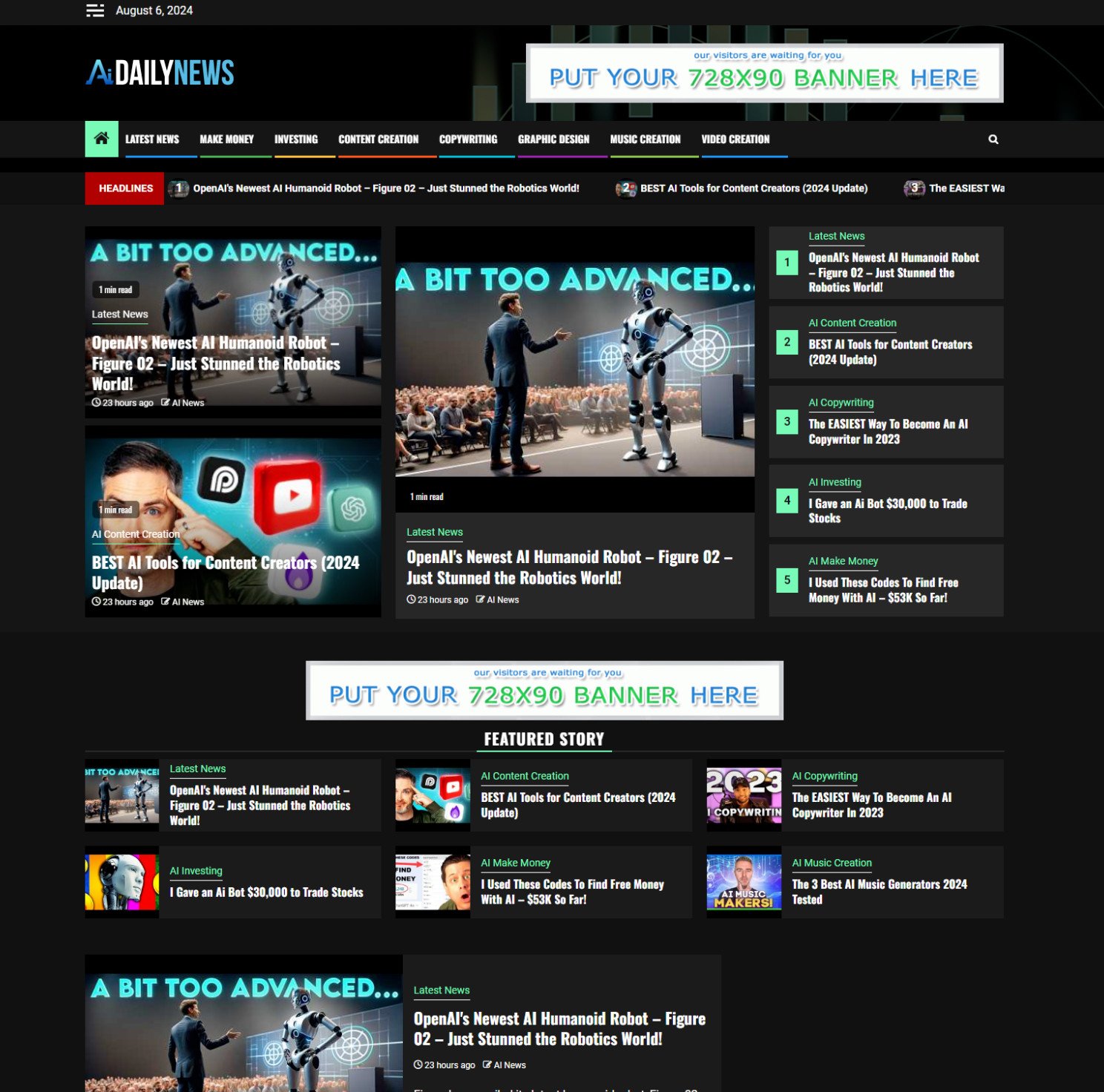Open the BEST AI Tools content creators image card
This screenshot has width=1104, height=1092.
point(233,521)
